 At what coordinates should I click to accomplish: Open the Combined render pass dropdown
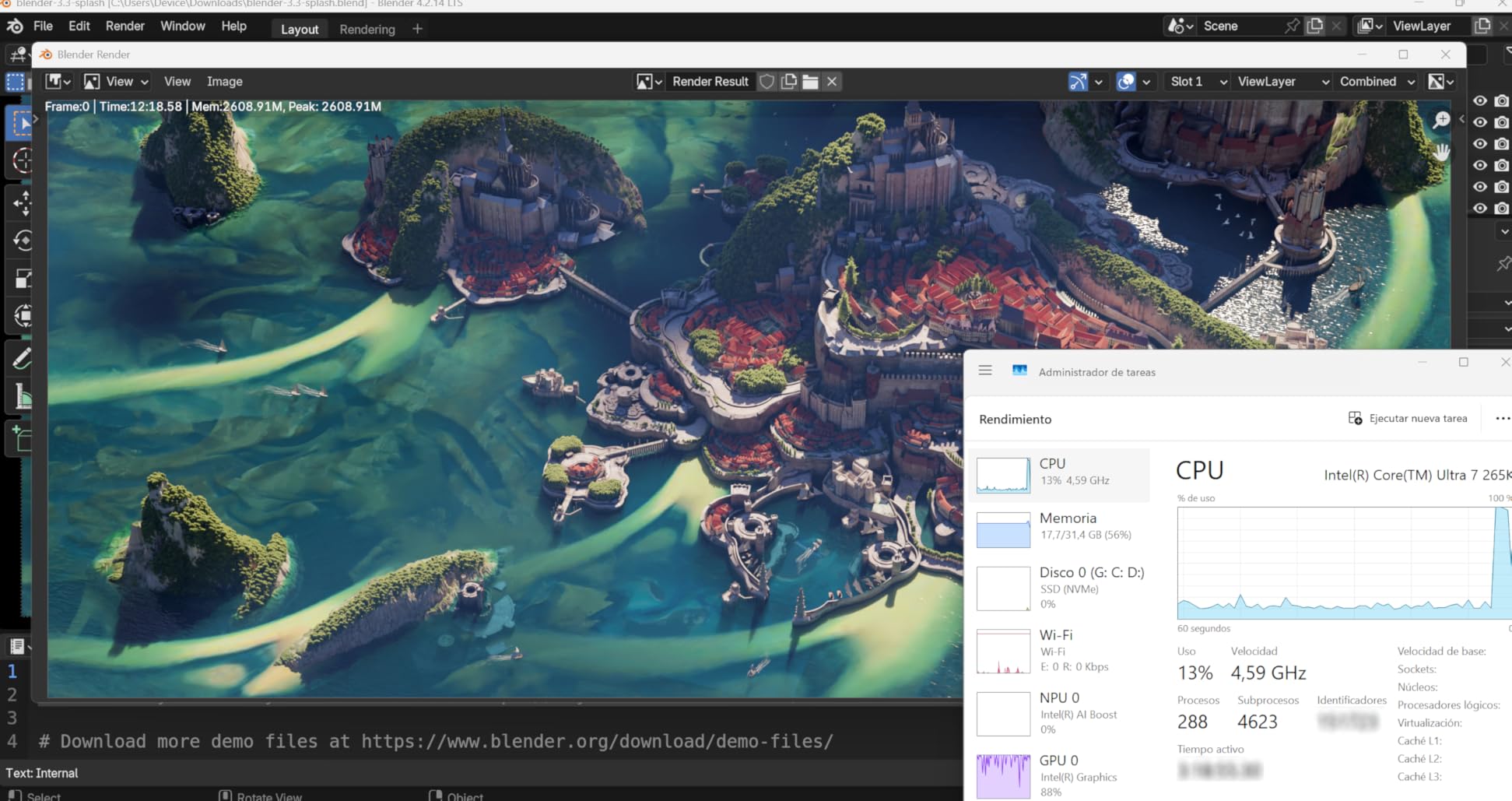(x=1377, y=82)
